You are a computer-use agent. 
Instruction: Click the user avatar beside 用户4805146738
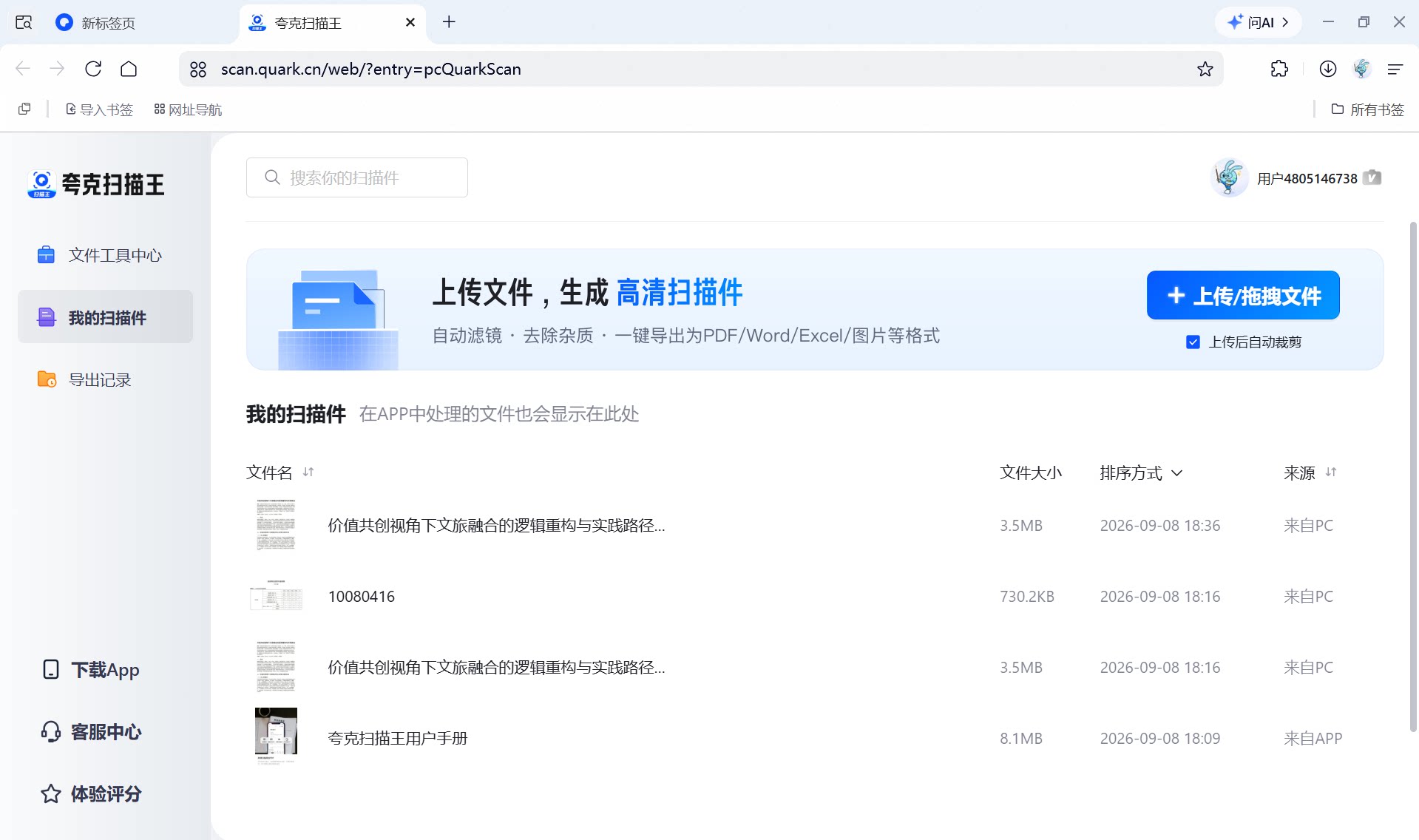[1229, 177]
